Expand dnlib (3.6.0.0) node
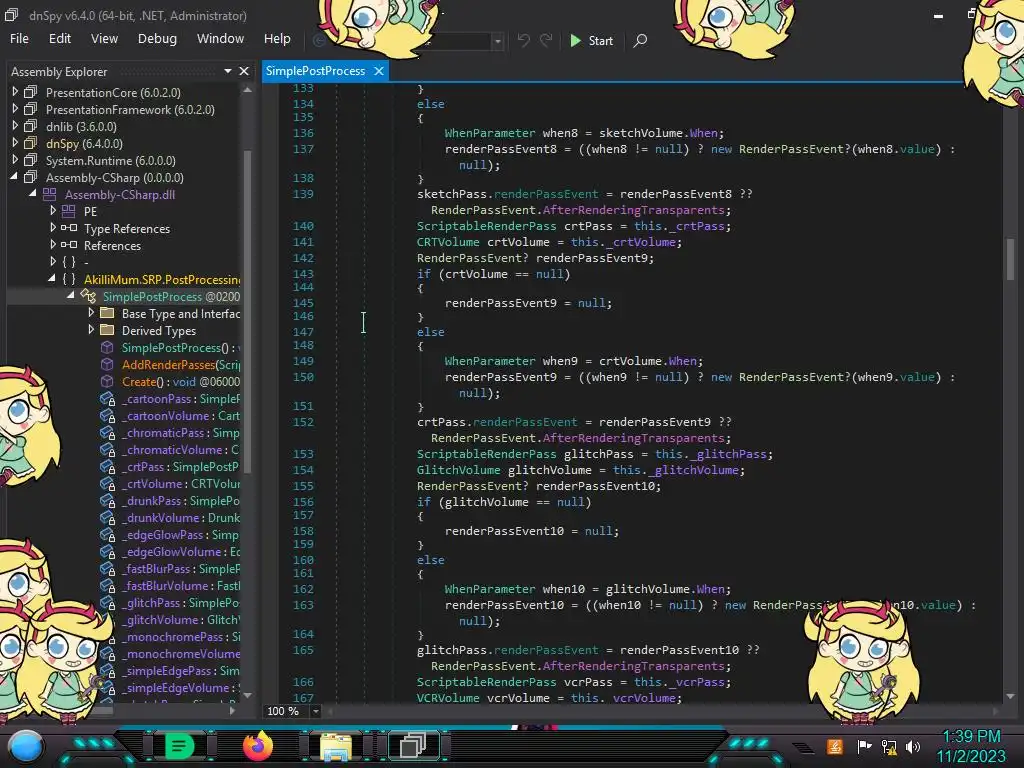This screenshot has height=768, width=1024. click(x=15, y=126)
